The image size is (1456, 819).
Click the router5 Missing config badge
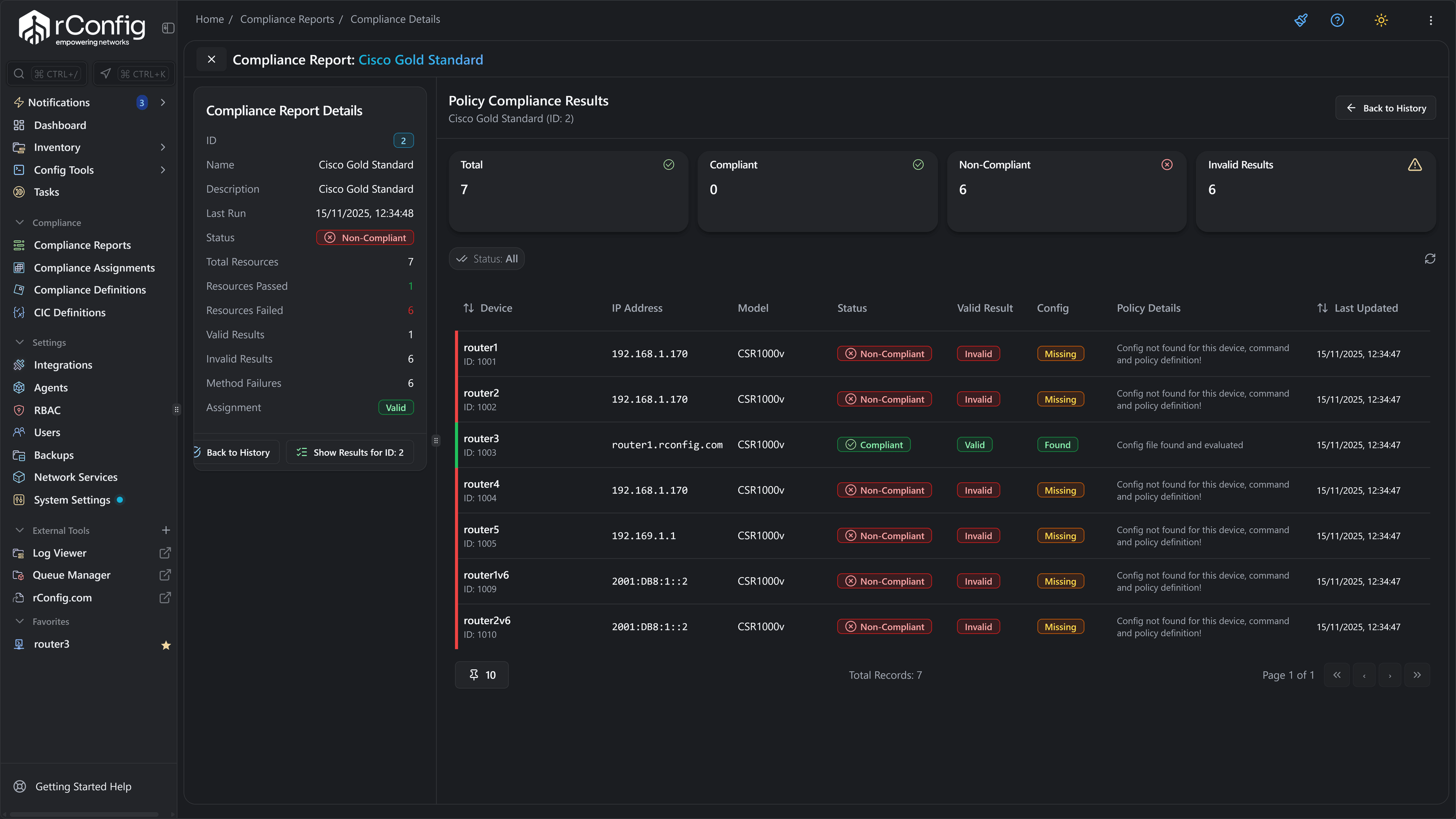point(1060,536)
